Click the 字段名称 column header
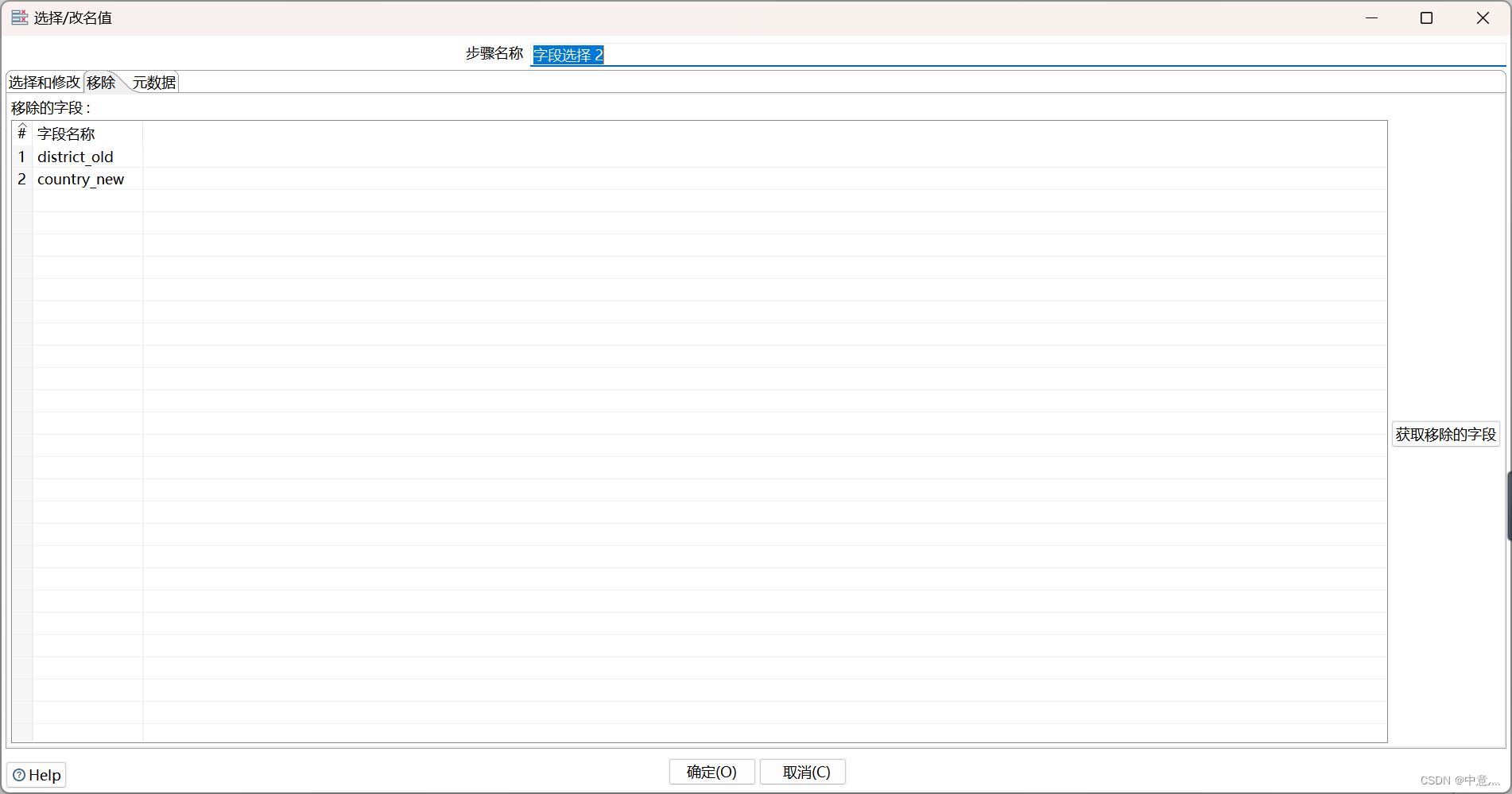Image resolution: width=1512 pixels, height=794 pixels. pyautogui.click(x=87, y=134)
